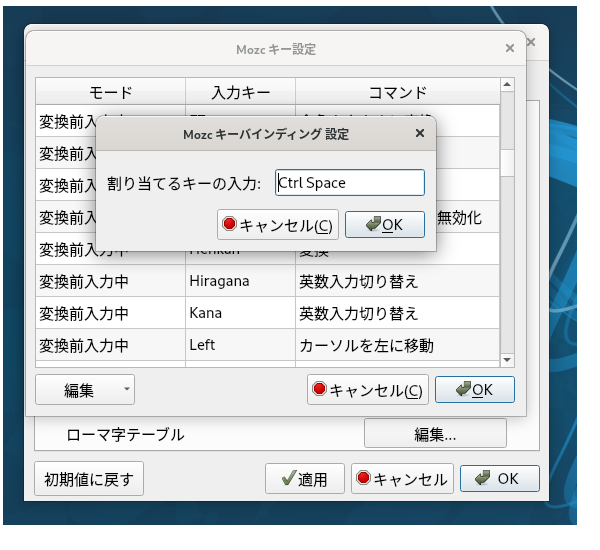Click the scrollbar up arrow of key table
Screen dimensions: 600x550
coord(507,84)
